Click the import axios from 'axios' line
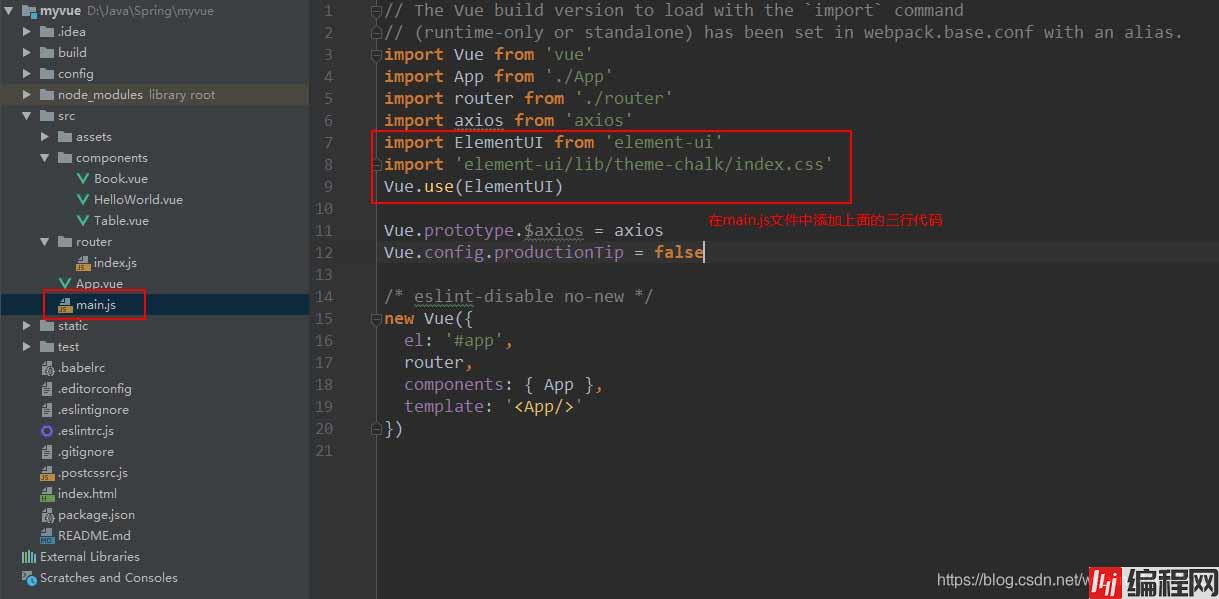1219x599 pixels. click(508, 121)
